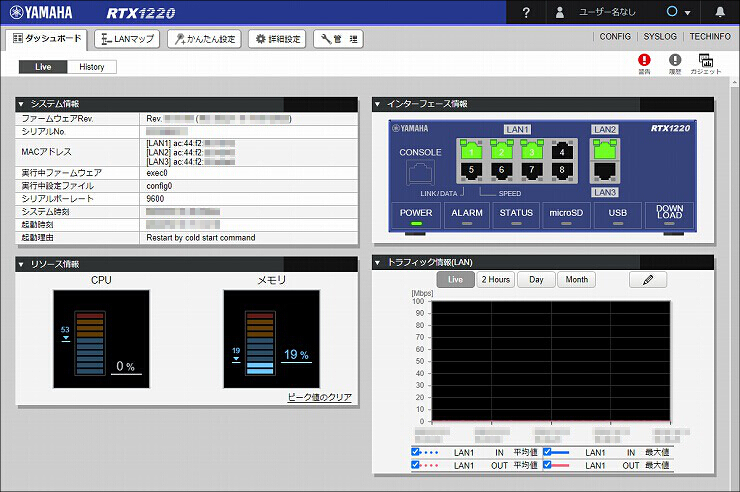Click the YAMAHA logo in the header
The width and height of the screenshot is (740, 492).
point(41,12)
